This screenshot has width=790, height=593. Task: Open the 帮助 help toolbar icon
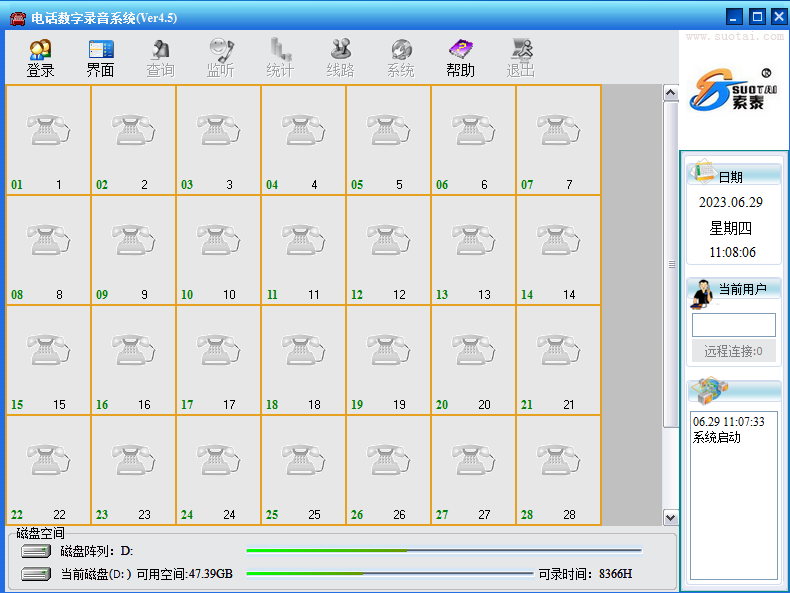460,58
